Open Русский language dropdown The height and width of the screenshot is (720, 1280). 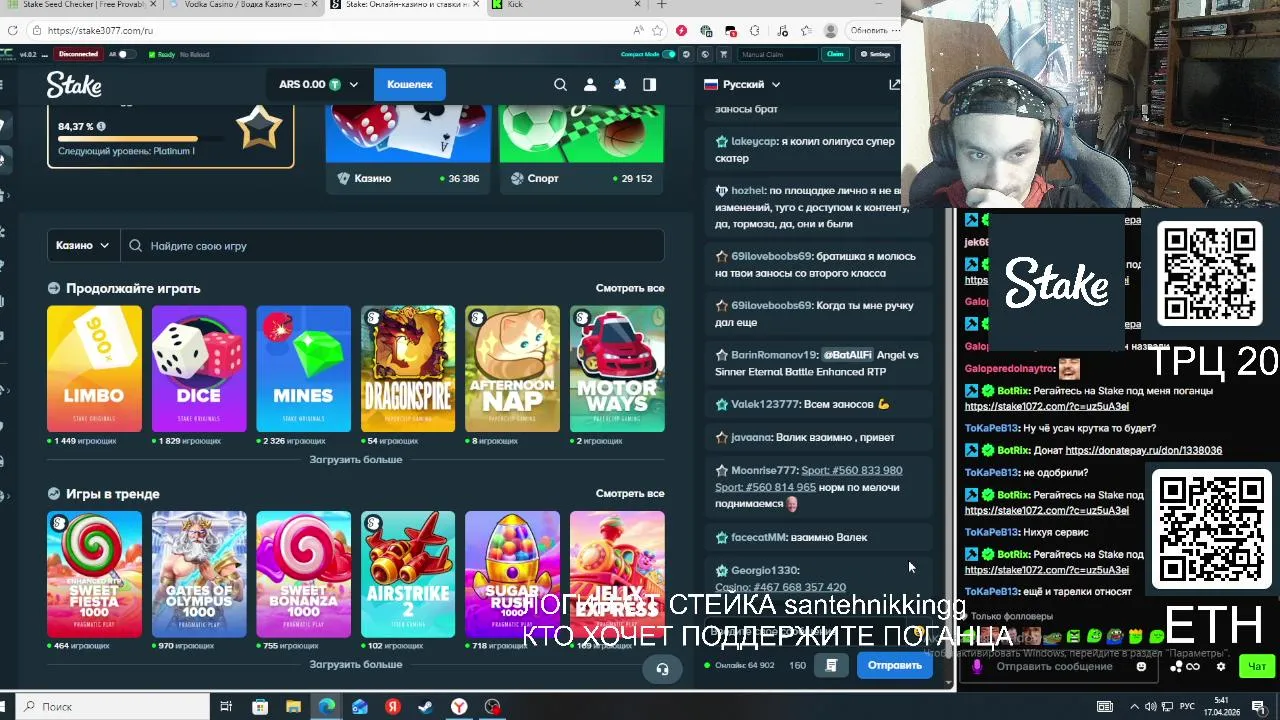(742, 85)
